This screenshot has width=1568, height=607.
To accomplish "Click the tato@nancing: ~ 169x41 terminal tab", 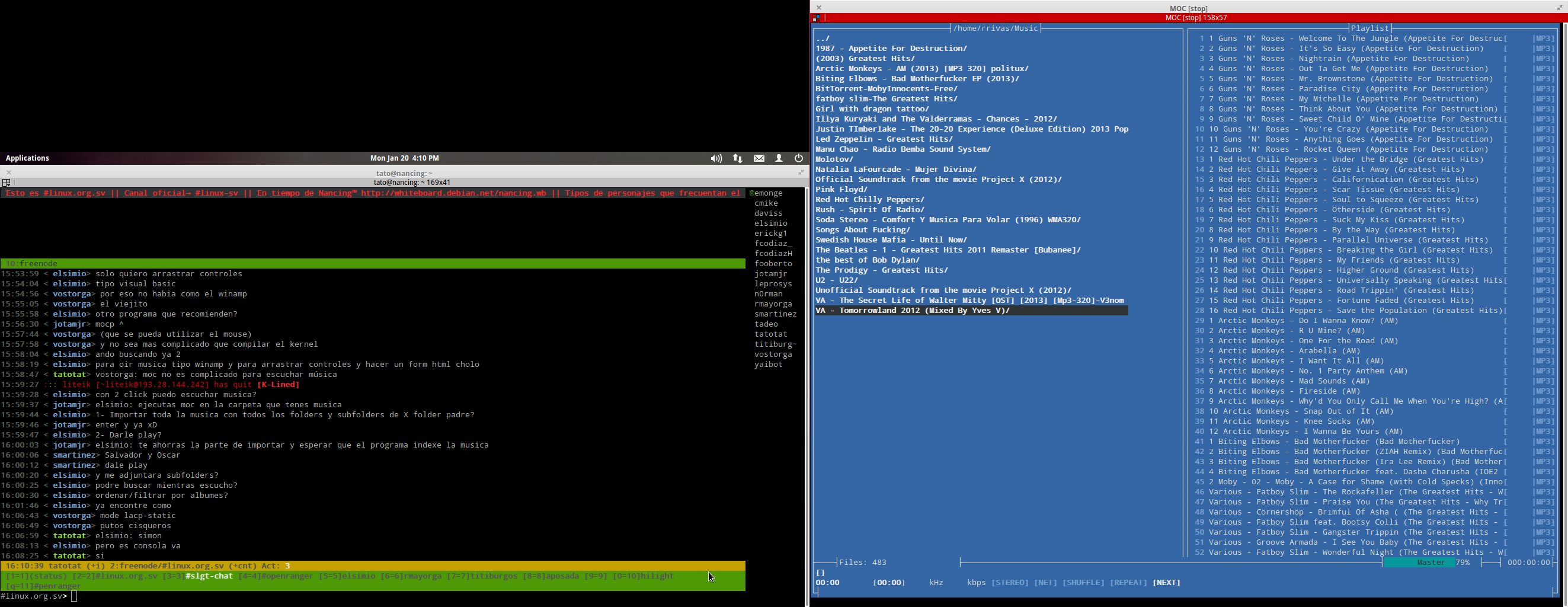I will (x=412, y=183).
